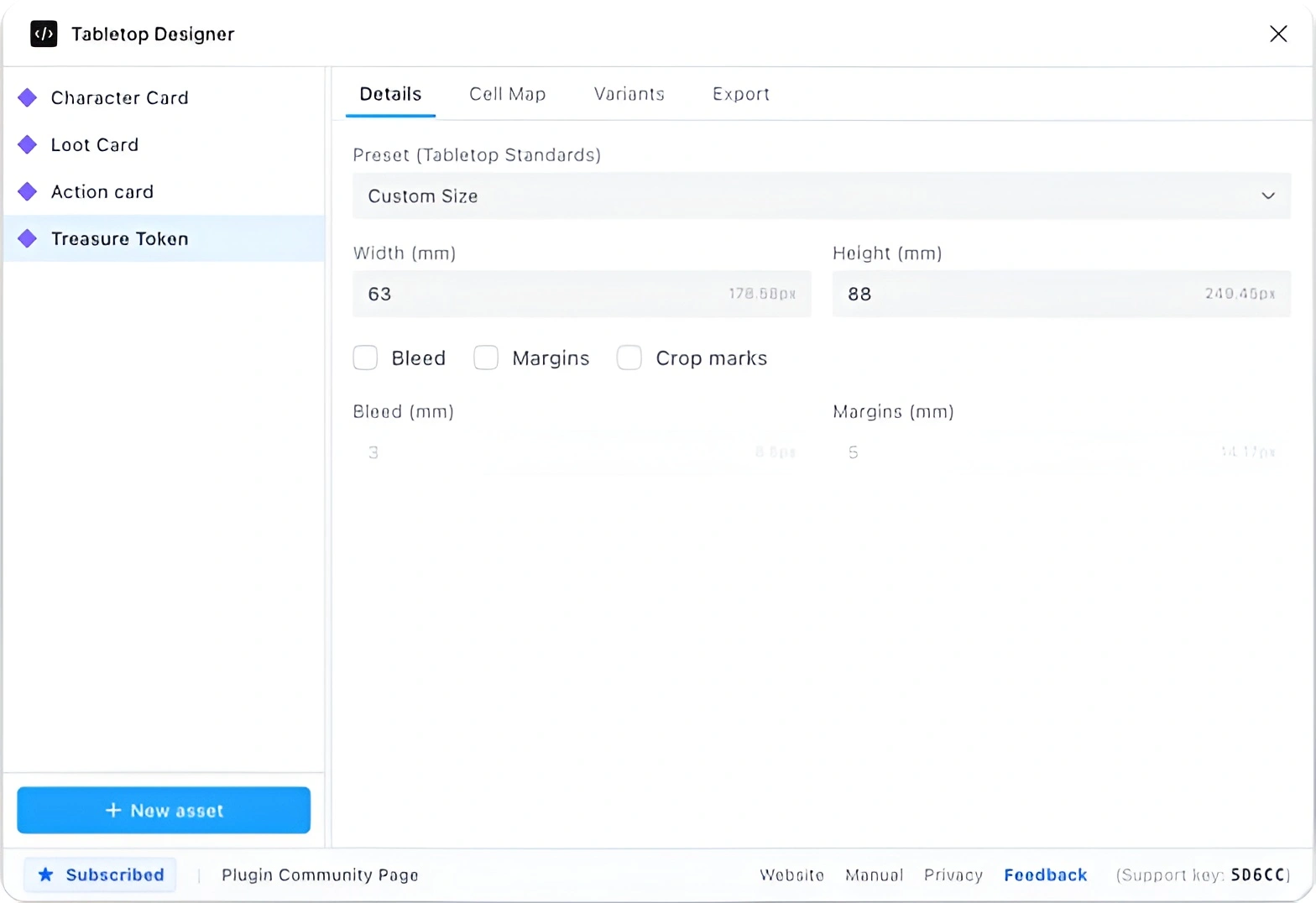Switch to the Cell Map tab
The width and height of the screenshot is (1316, 903).
(x=507, y=94)
